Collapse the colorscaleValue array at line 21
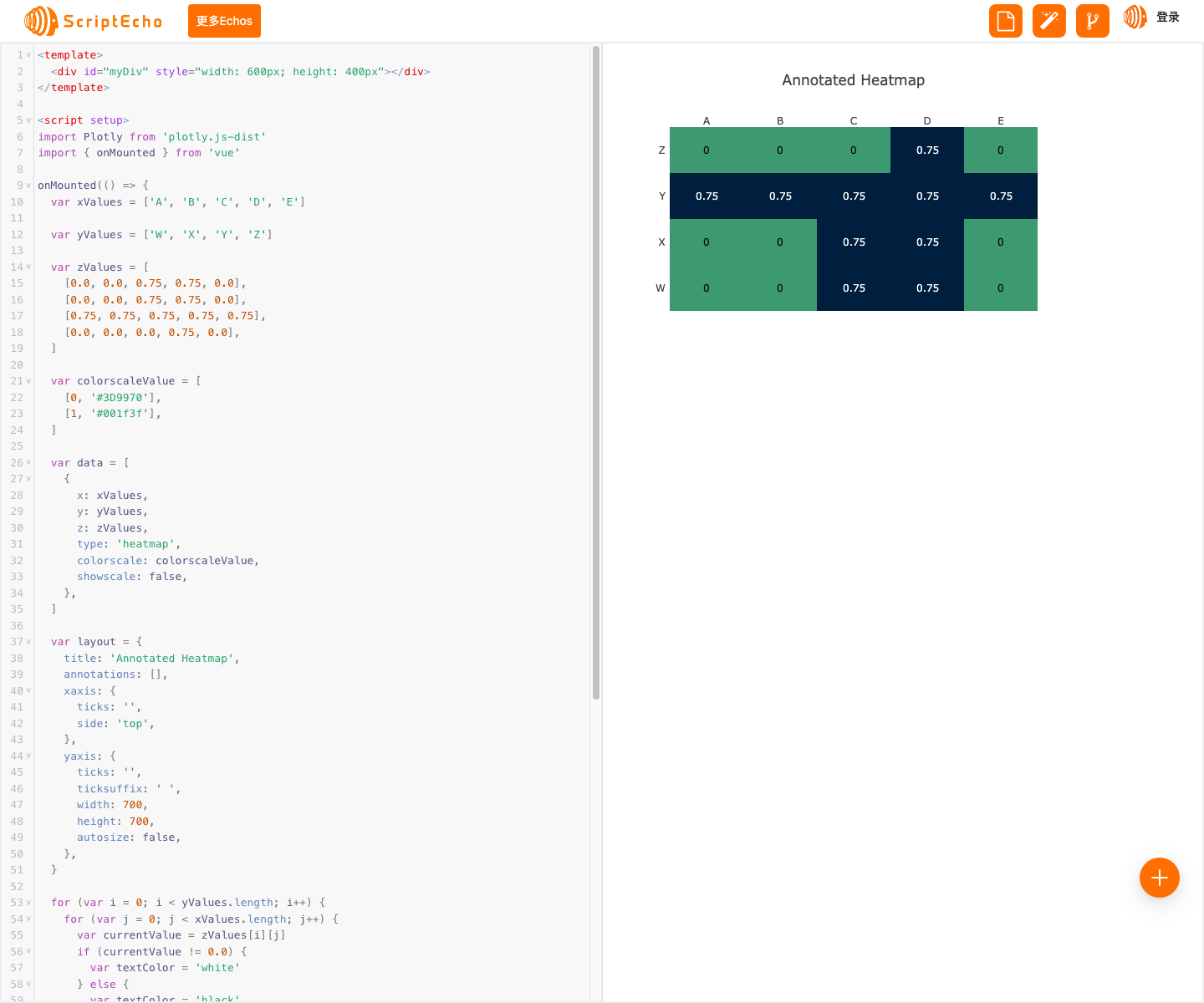 click(28, 380)
